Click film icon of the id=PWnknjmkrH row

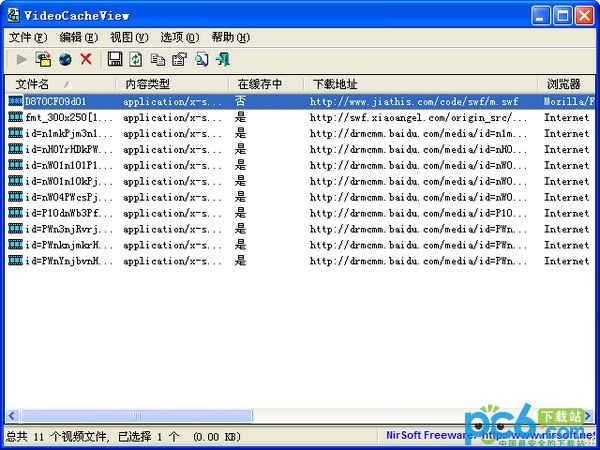pos(16,245)
